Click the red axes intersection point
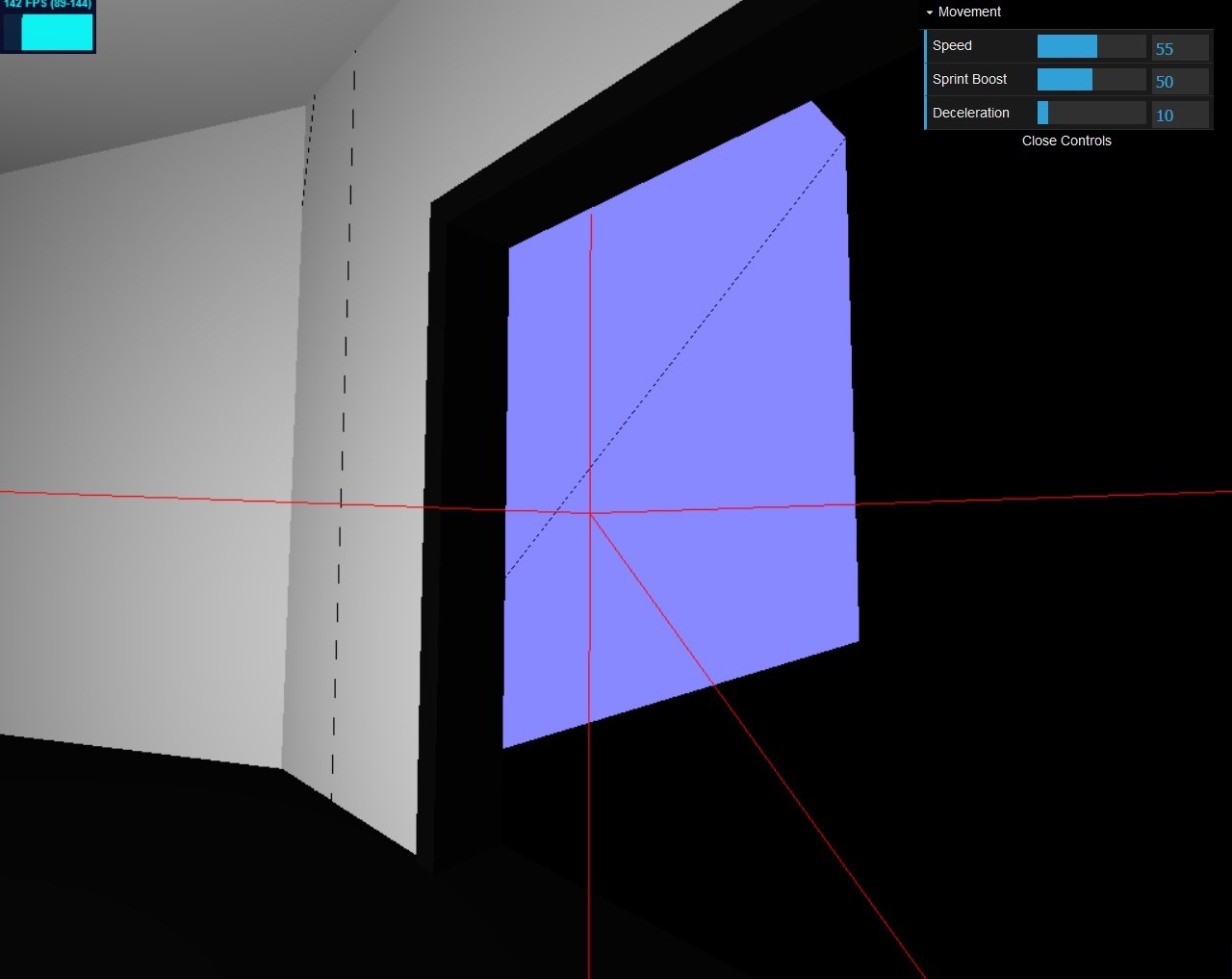 point(590,513)
